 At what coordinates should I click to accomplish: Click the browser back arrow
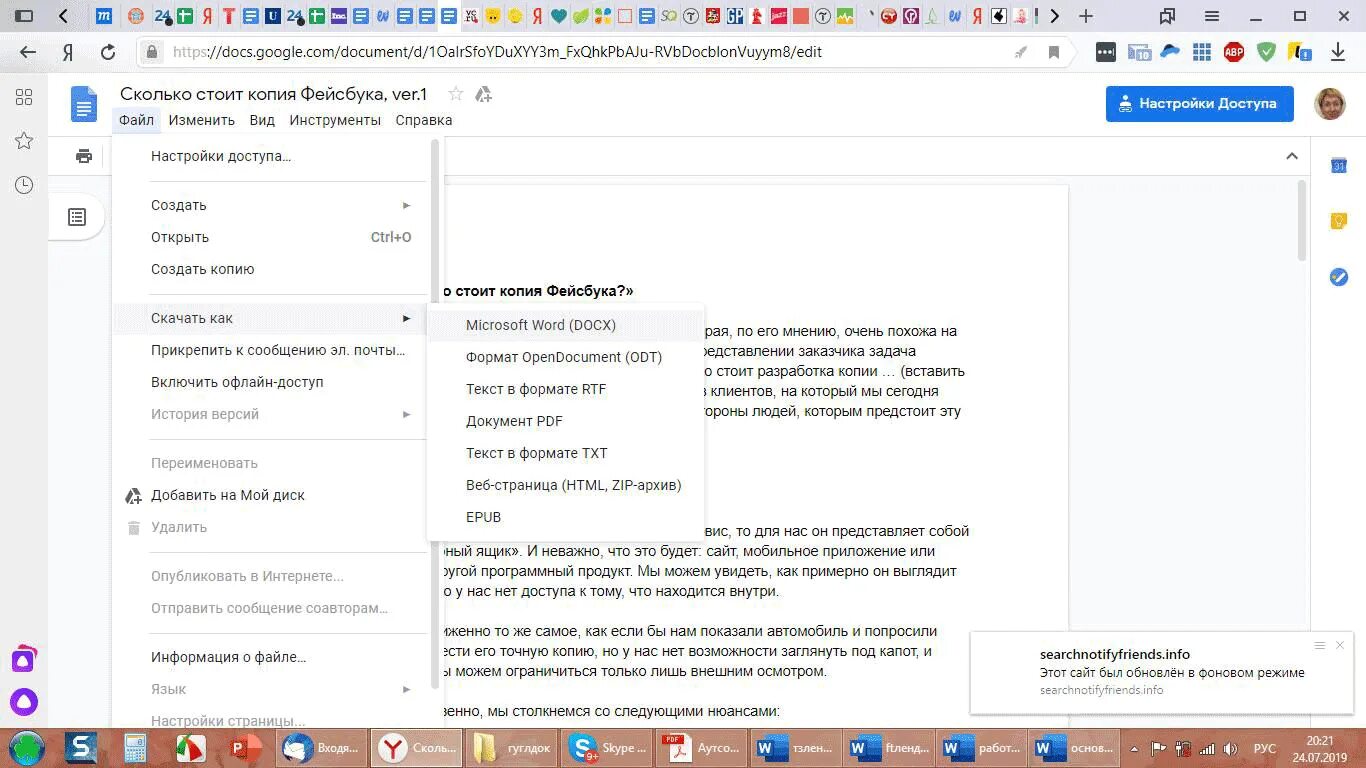click(x=28, y=52)
